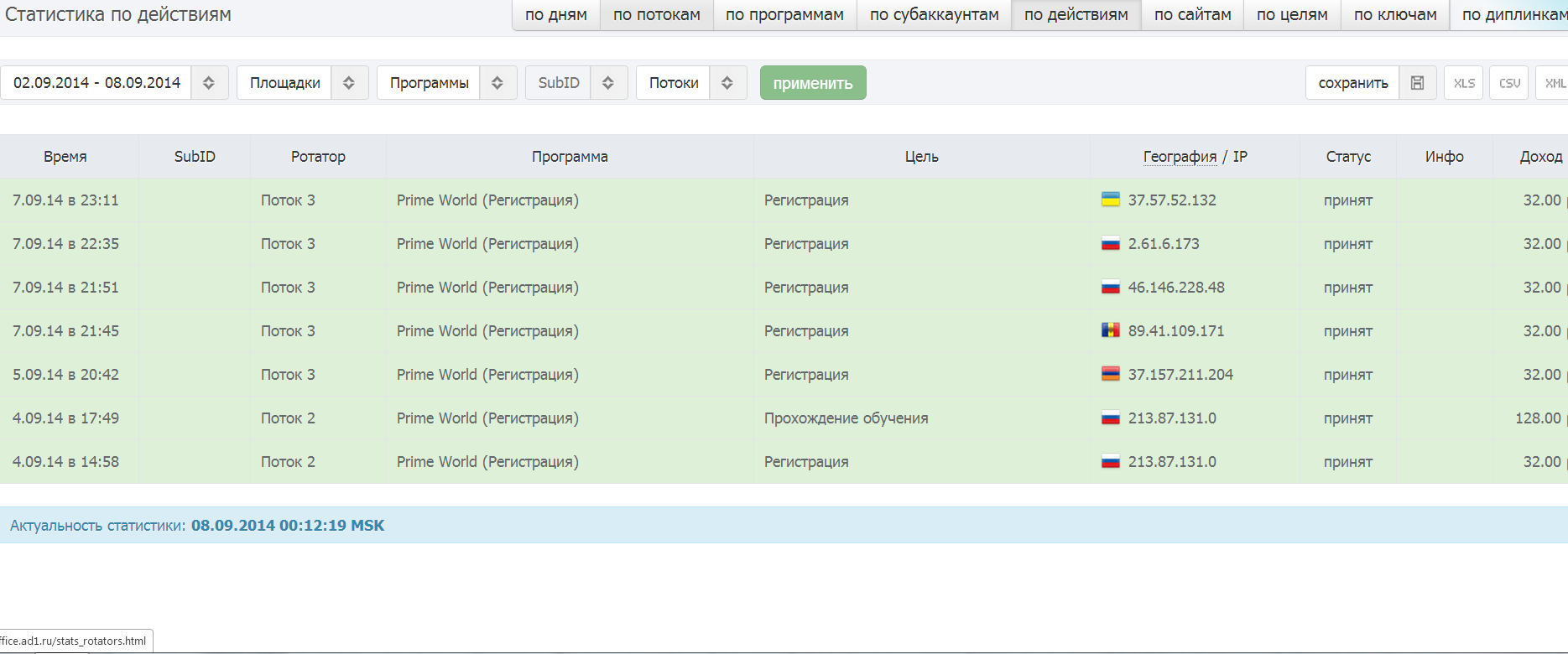
Task: Click Прохождение обучения goal cell
Action: click(846, 418)
